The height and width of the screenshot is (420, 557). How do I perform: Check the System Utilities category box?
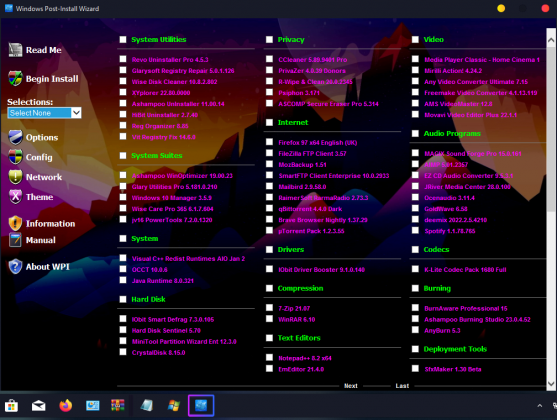pyautogui.click(x=123, y=39)
